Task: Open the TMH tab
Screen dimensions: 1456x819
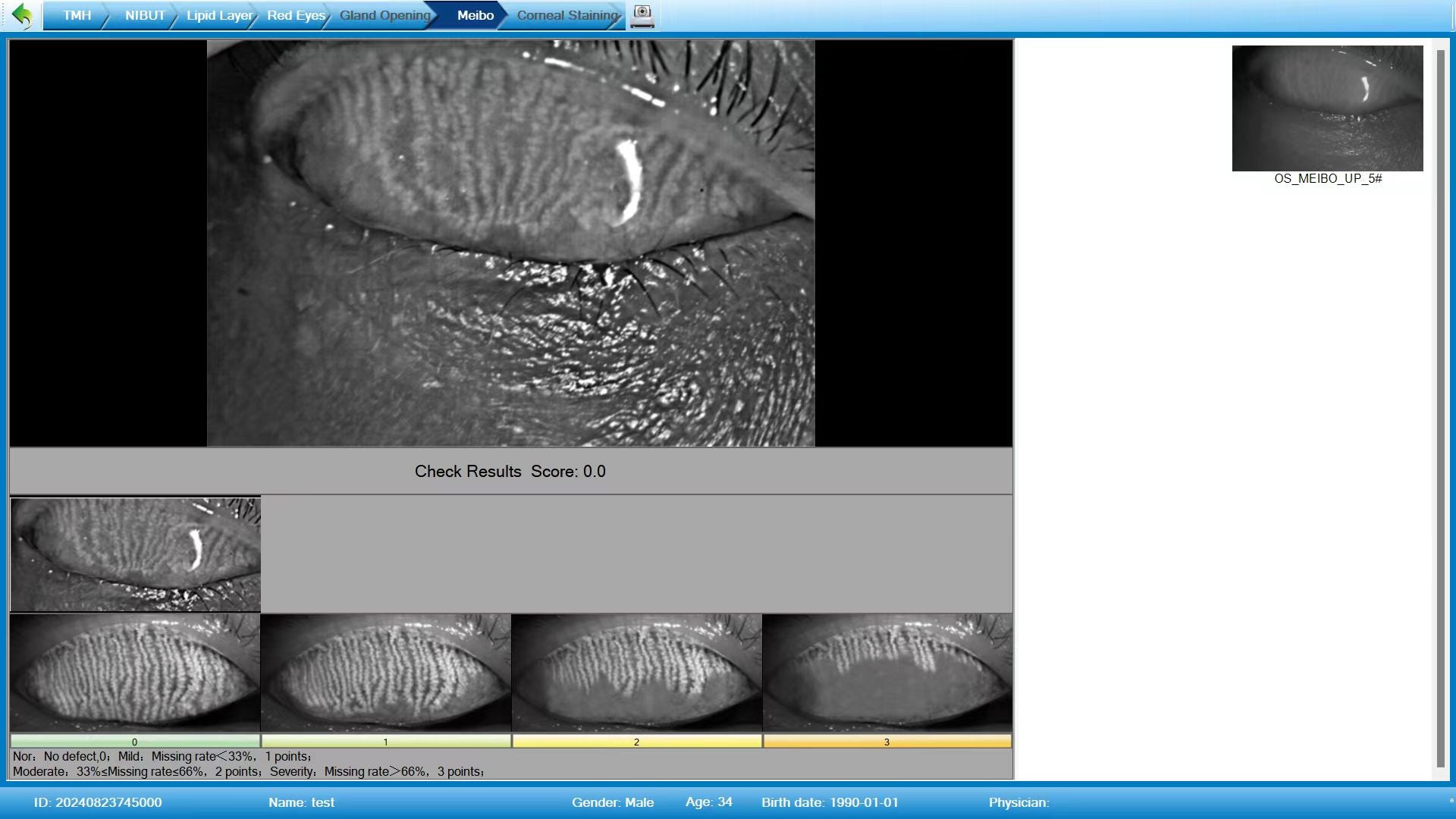Action: [x=77, y=15]
